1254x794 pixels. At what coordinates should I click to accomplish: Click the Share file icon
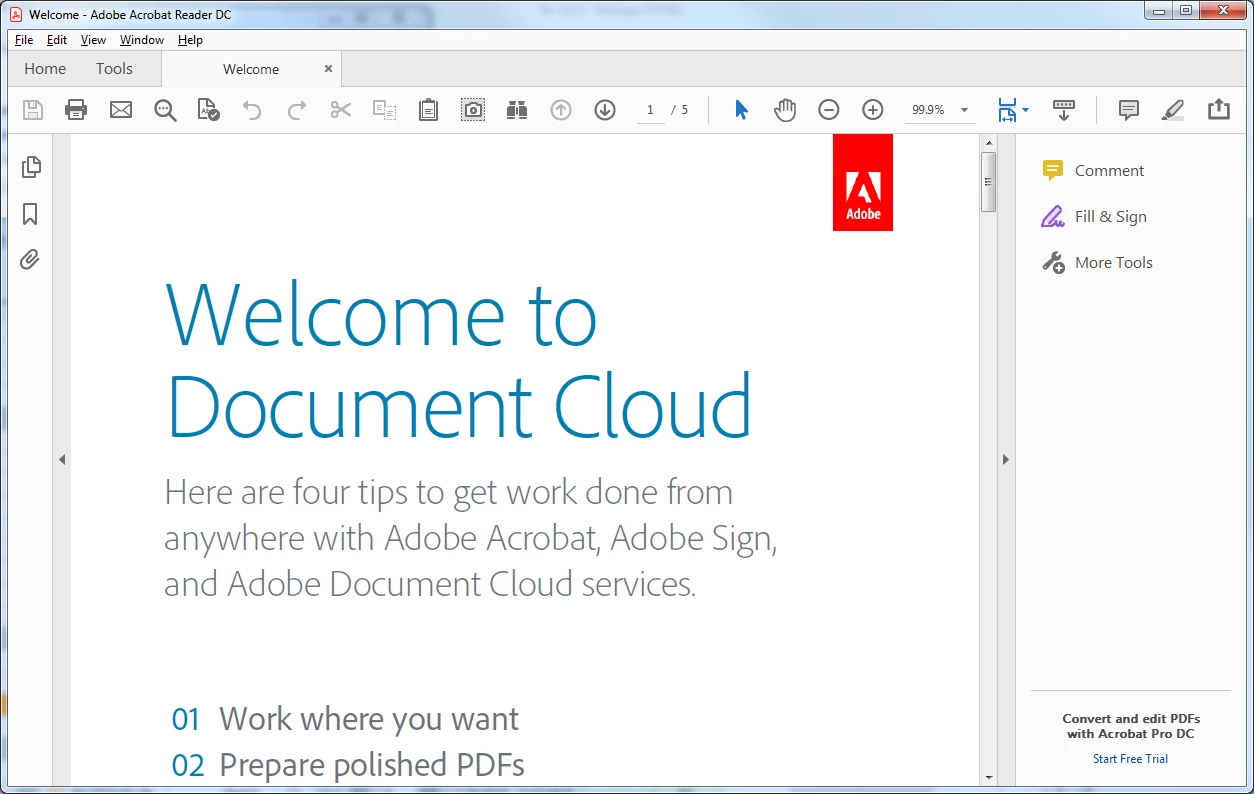[x=1218, y=109]
